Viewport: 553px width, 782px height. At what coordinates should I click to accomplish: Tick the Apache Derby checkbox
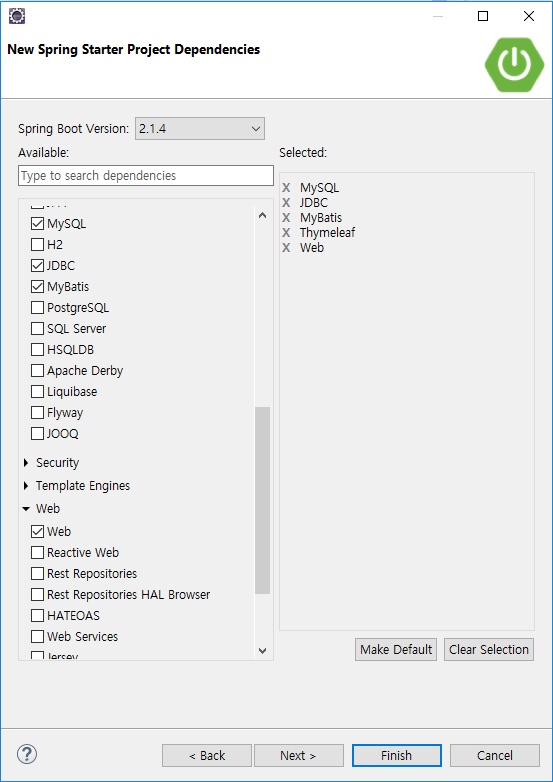tap(37, 371)
